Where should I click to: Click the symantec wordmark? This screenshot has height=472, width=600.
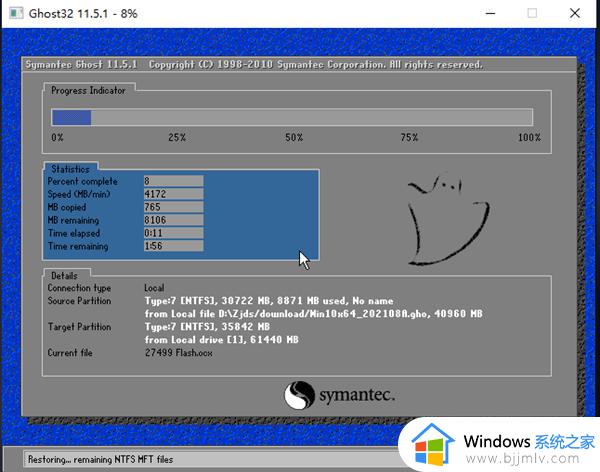pos(357,395)
